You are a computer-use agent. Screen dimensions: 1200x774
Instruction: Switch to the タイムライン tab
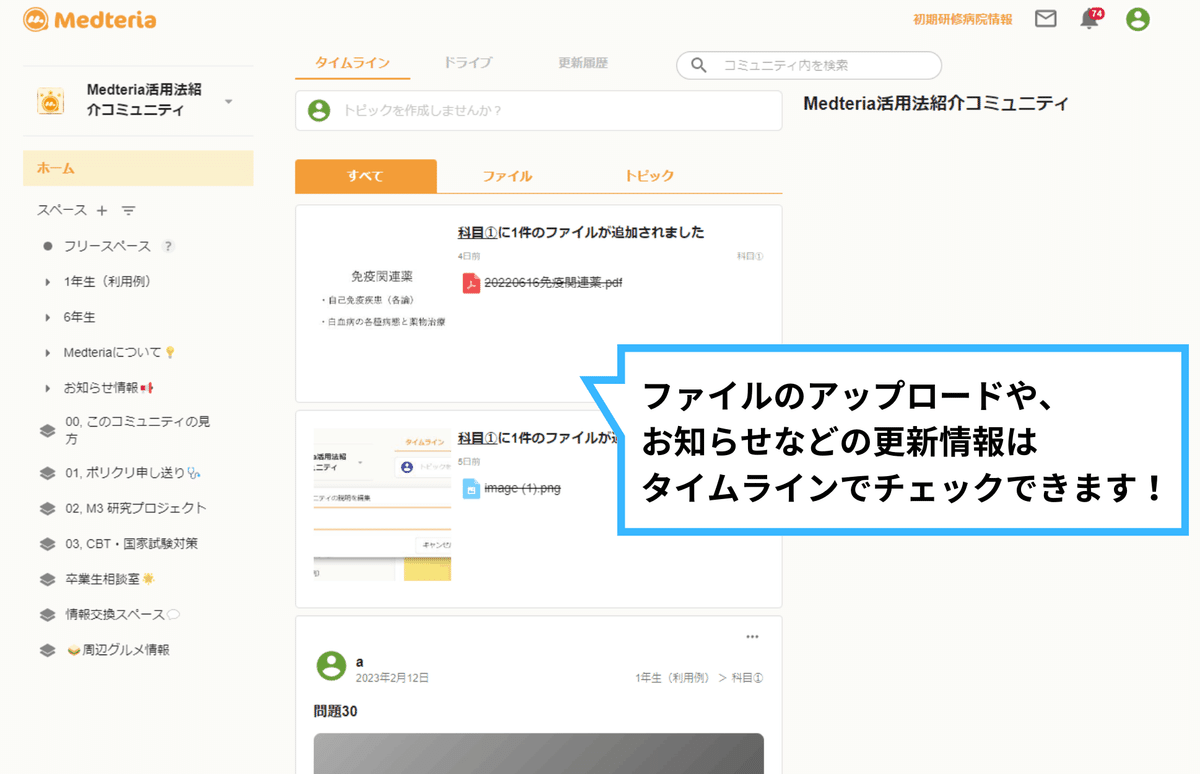[352, 63]
